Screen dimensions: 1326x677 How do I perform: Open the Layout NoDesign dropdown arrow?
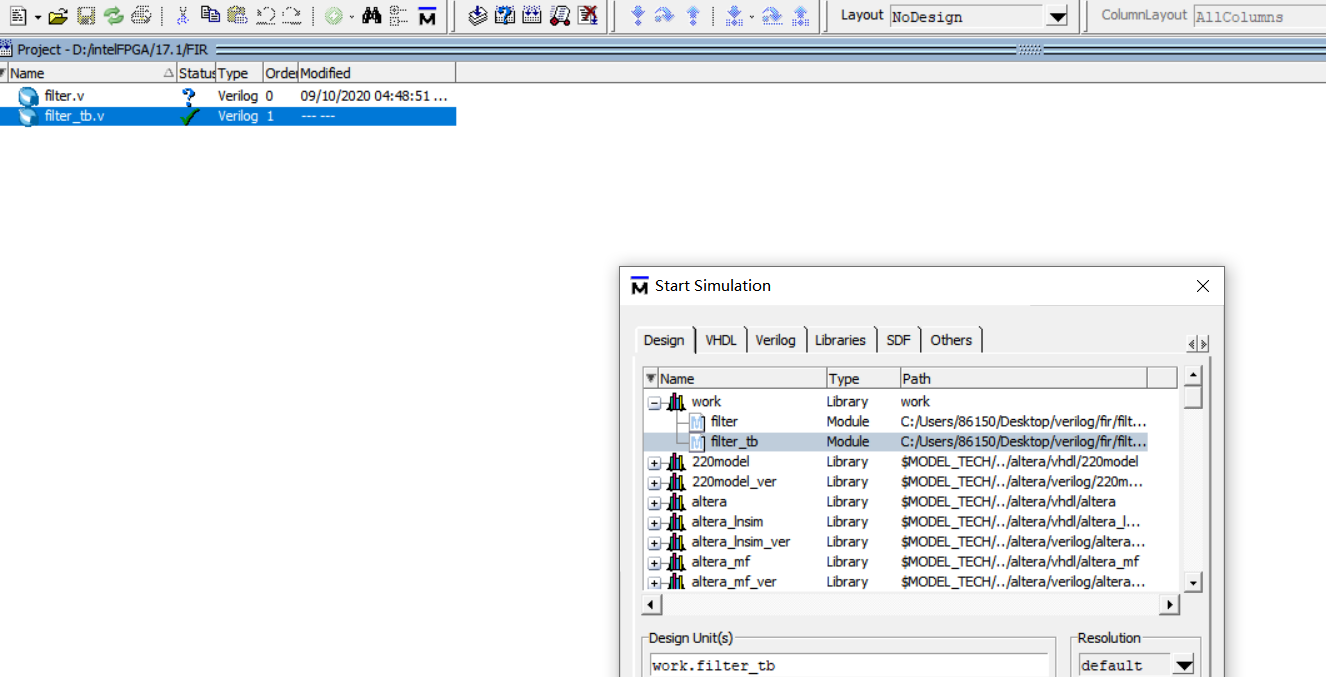click(x=1057, y=17)
